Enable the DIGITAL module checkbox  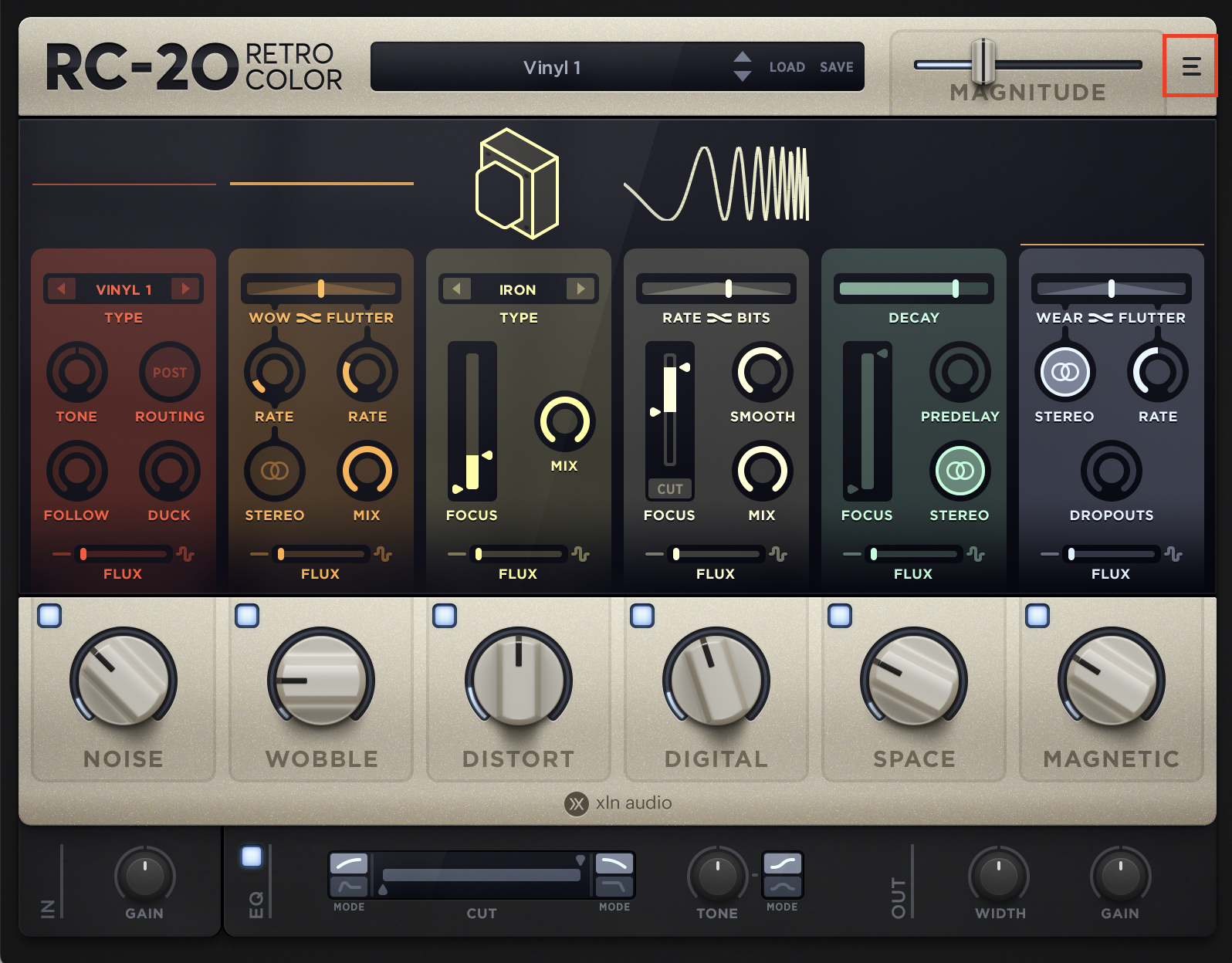point(642,615)
